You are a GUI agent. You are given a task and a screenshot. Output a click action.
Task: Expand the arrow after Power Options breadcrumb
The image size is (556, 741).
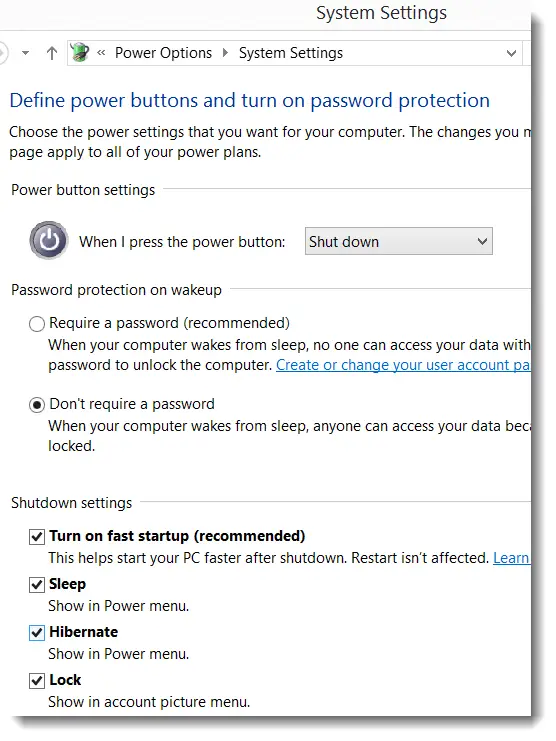[x=225, y=52]
